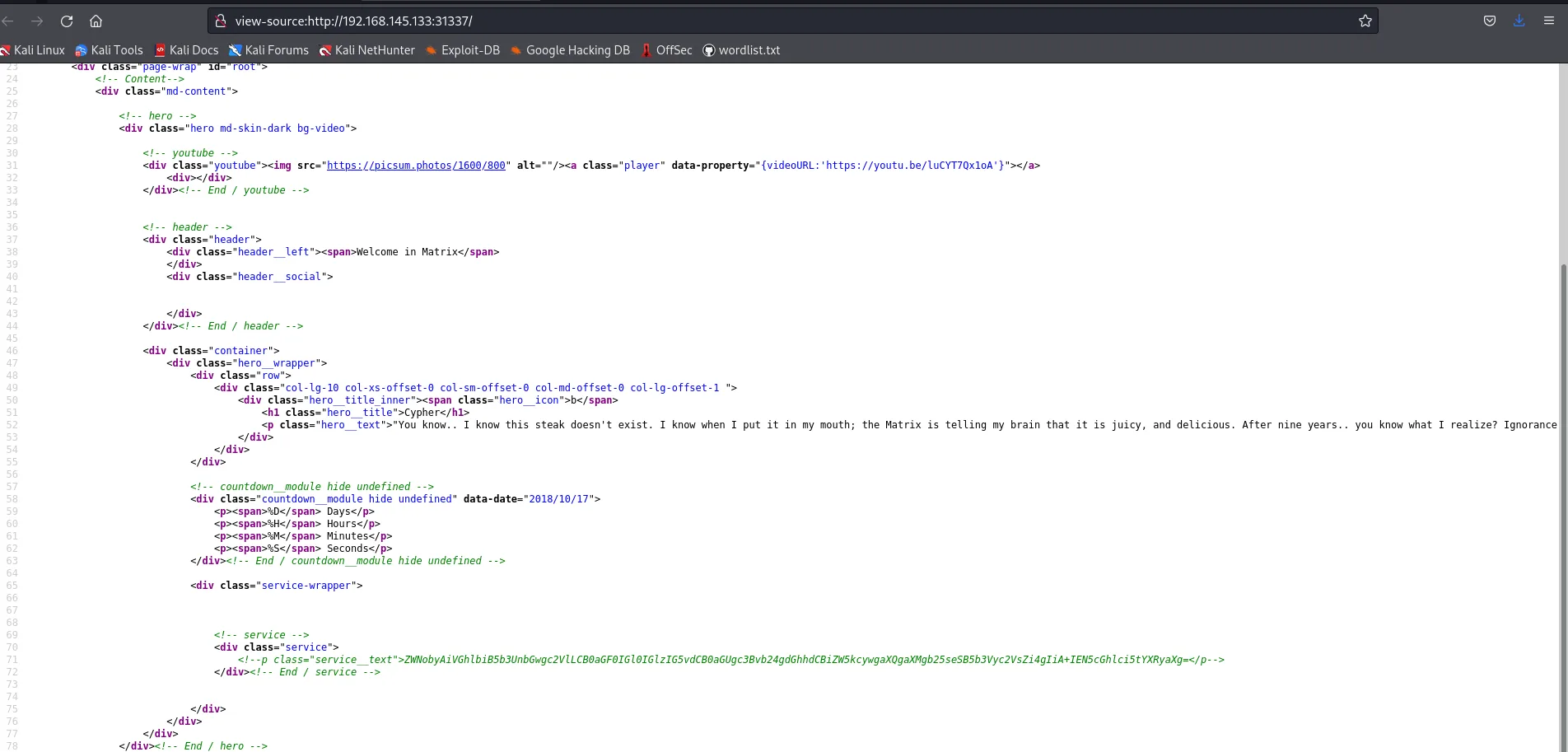The width and height of the screenshot is (1568, 752).
Task: Open the Firefox application menu
Action: (x=1549, y=21)
